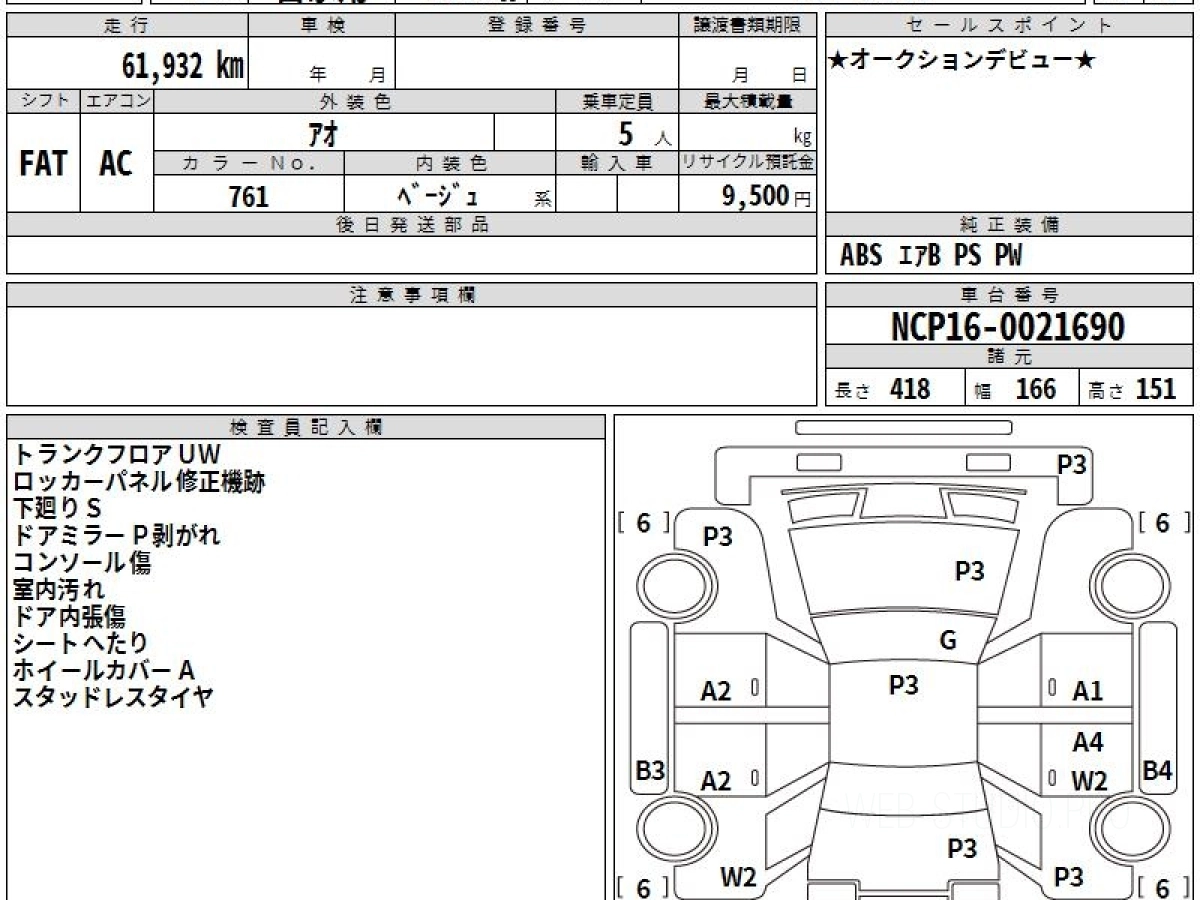1200x900 pixels.
Task: Select the 外装色 header
Action: click(x=355, y=101)
